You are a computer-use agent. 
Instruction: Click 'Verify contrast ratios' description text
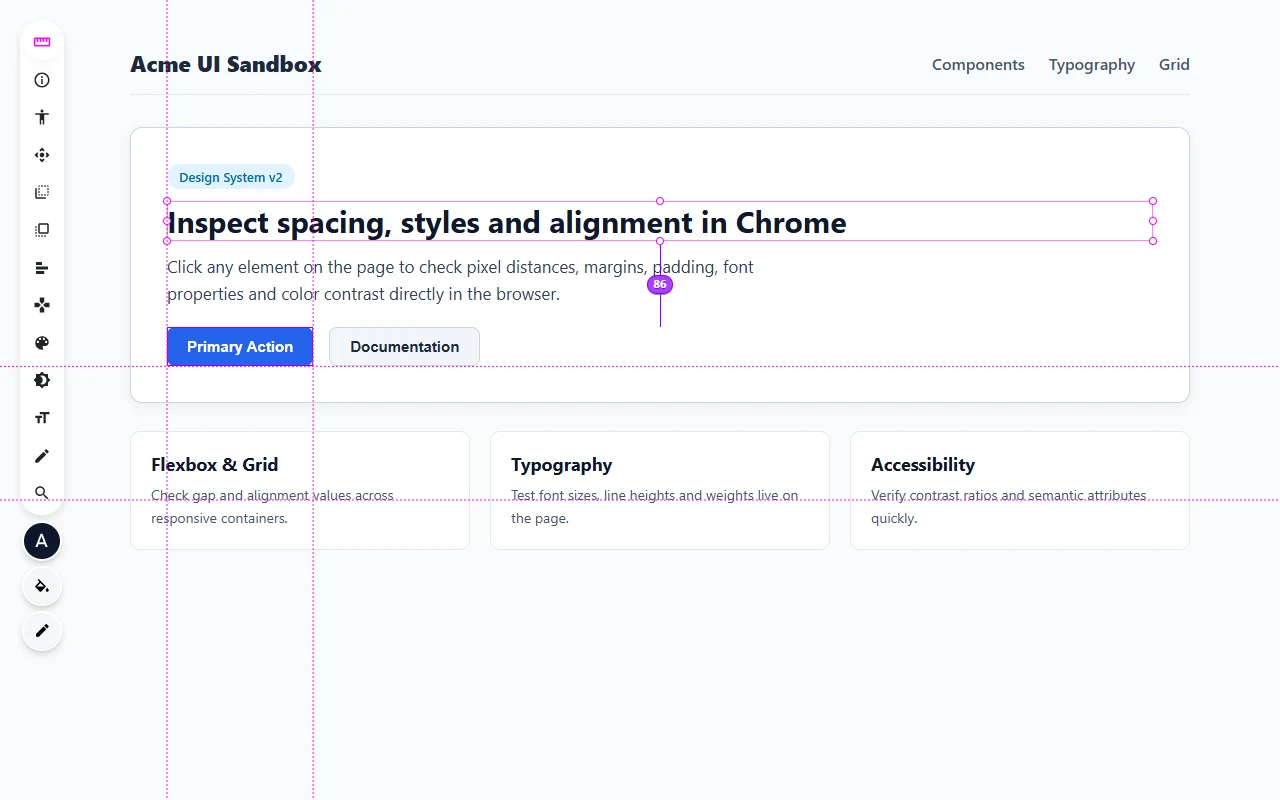(x=1008, y=507)
